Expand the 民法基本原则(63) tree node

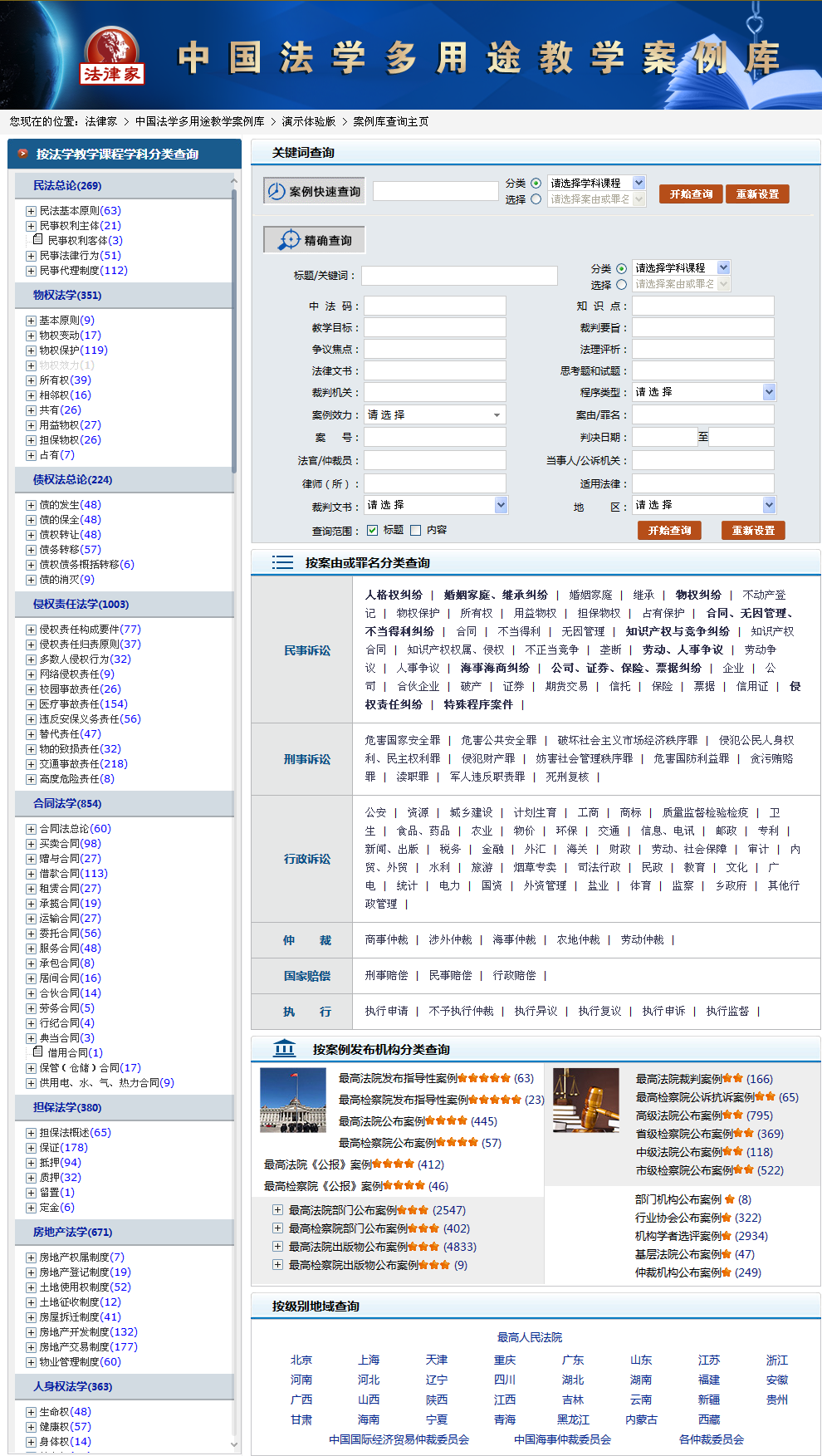tap(31, 211)
